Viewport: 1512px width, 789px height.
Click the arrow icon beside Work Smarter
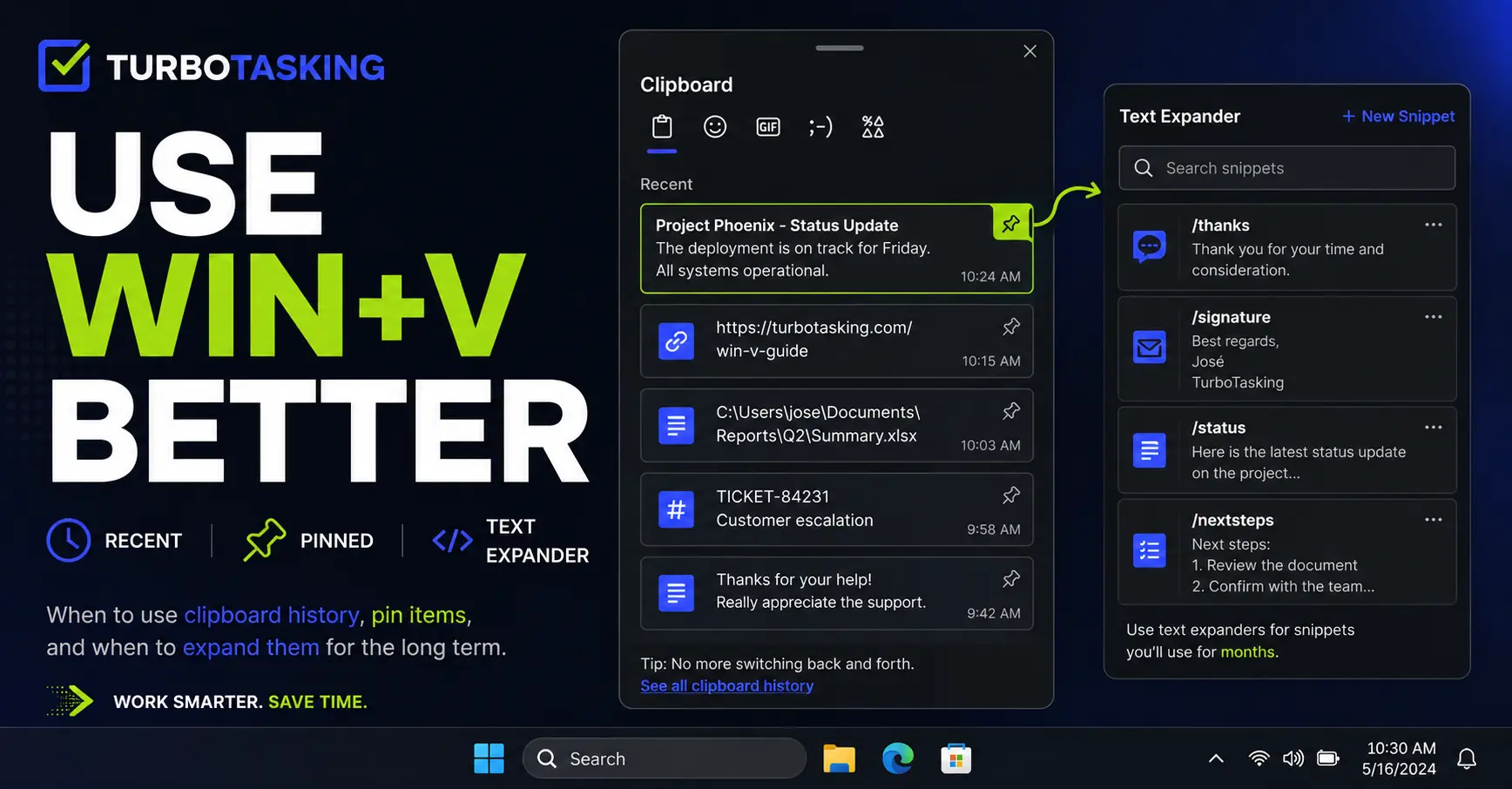point(70,701)
